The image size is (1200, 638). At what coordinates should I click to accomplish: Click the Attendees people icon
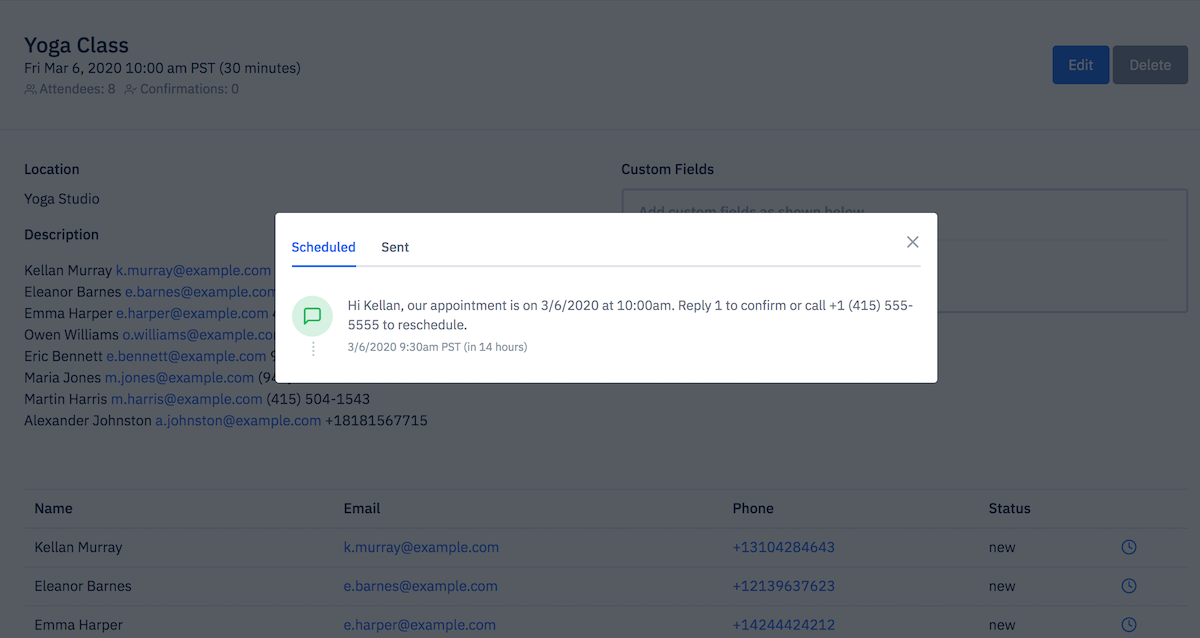tap(30, 89)
